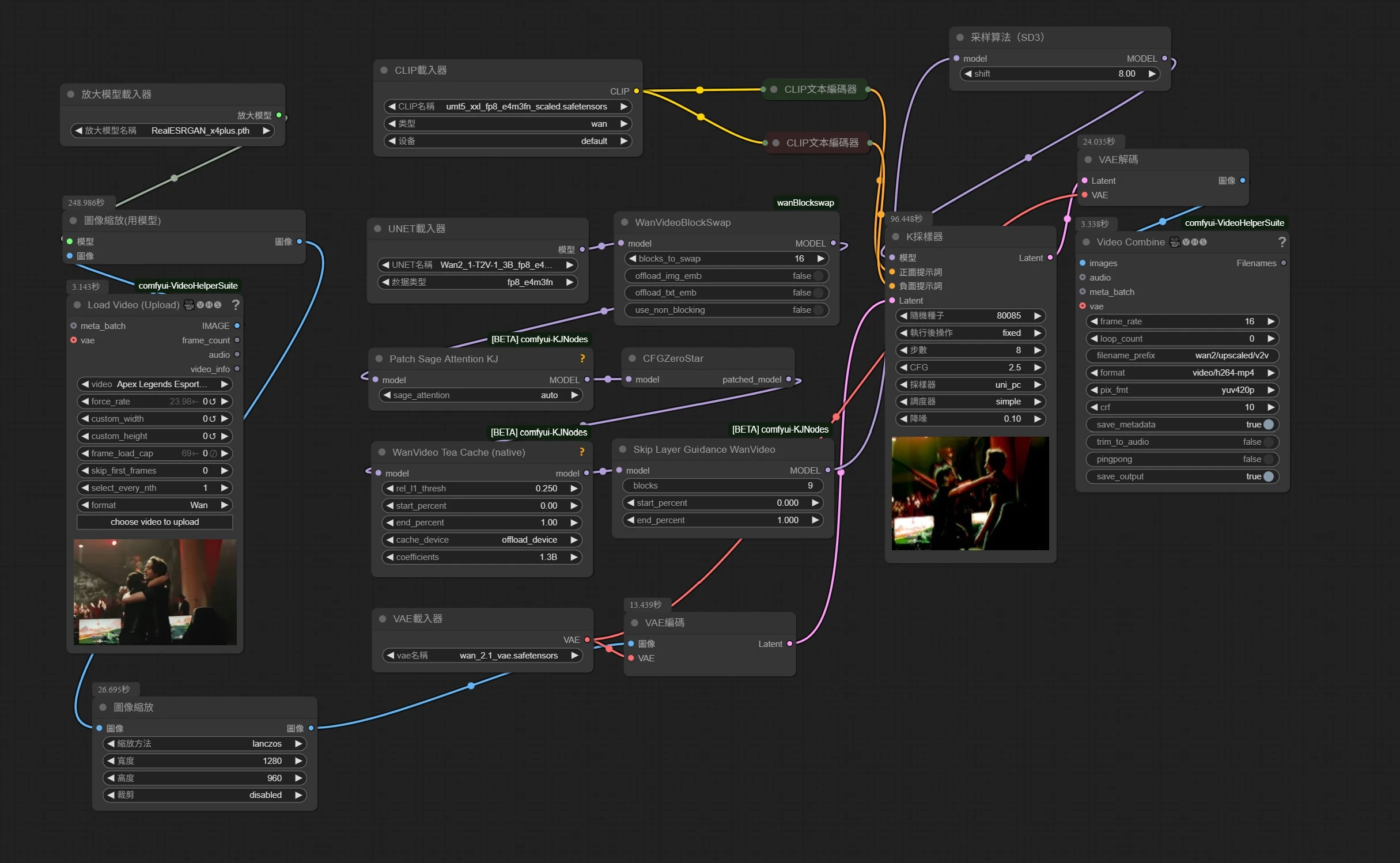The height and width of the screenshot is (863, 1400).
Task: Click the 降噪 0.10 denoise field
Action: pos(970,419)
